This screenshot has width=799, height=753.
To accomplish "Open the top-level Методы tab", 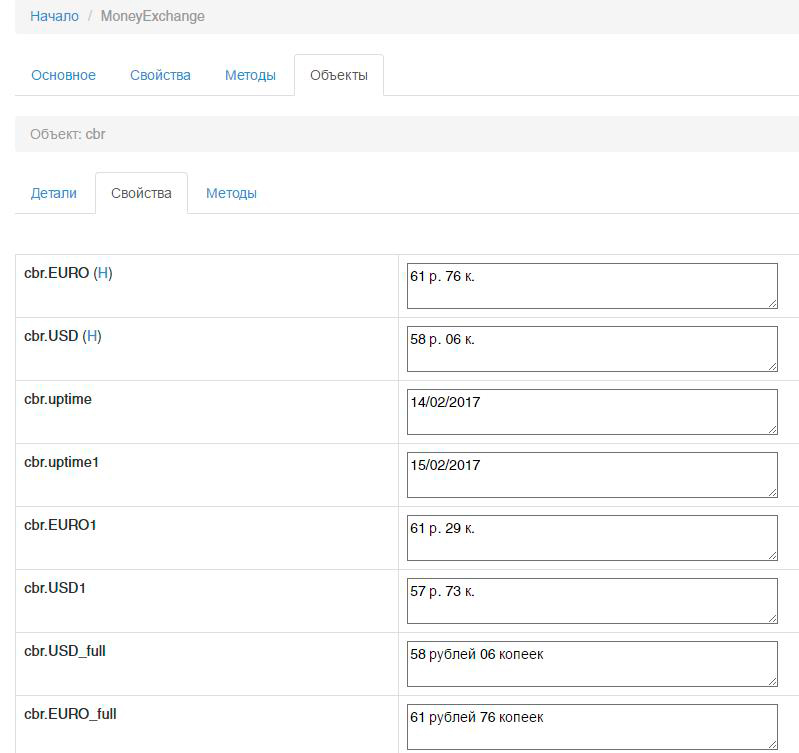I will (250, 75).
